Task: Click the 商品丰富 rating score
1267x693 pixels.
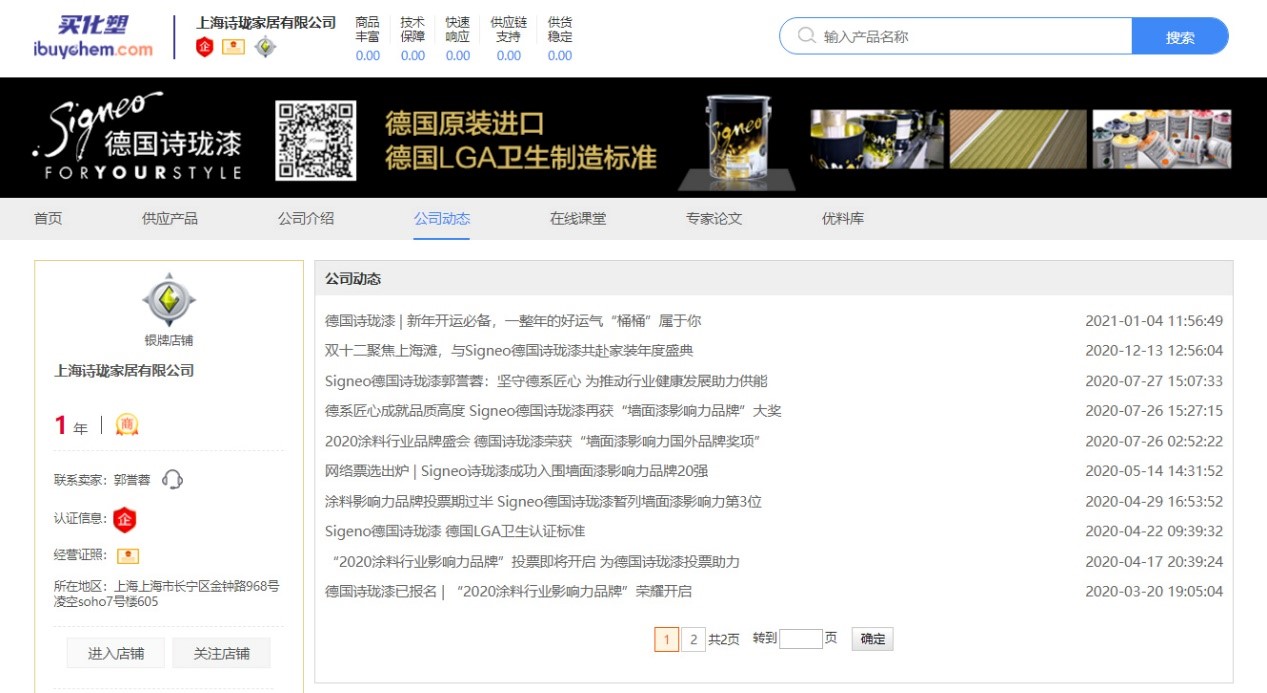Action: (368, 56)
